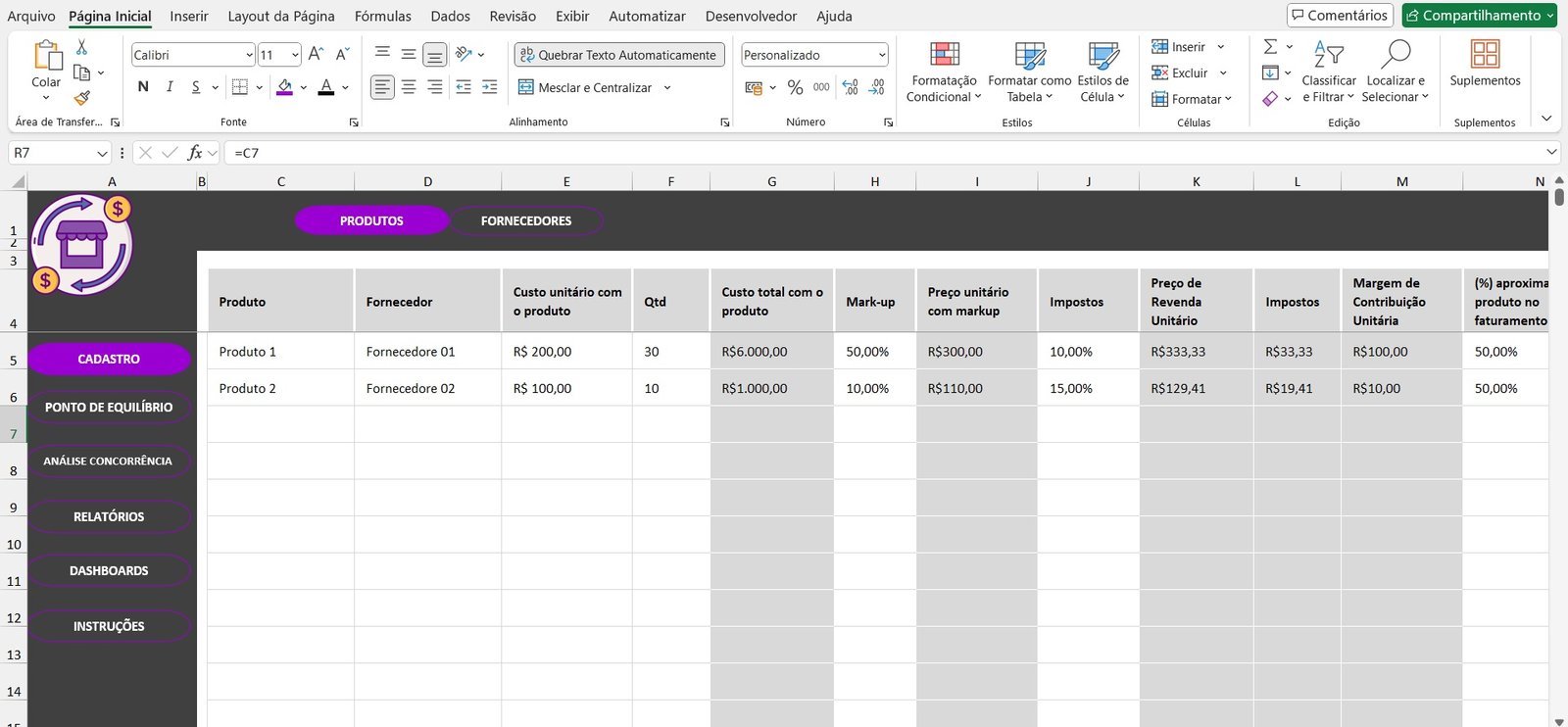
Task: Click the cell borders icon
Action: pyautogui.click(x=240, y=87)
